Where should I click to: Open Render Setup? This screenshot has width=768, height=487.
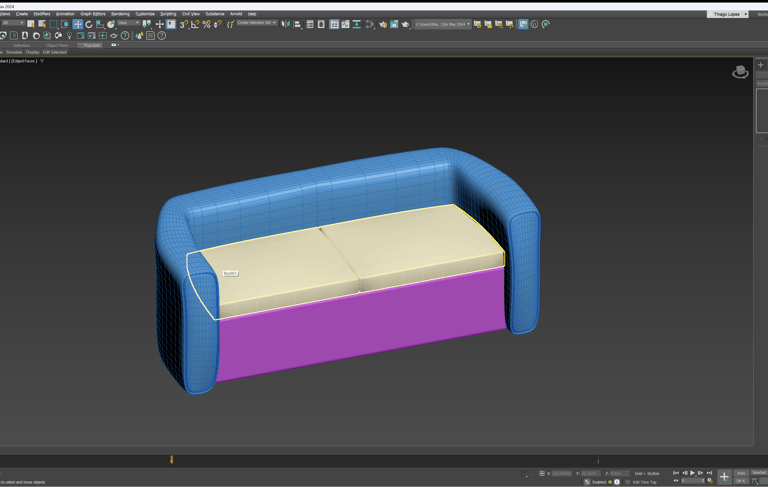coord(383,24)
